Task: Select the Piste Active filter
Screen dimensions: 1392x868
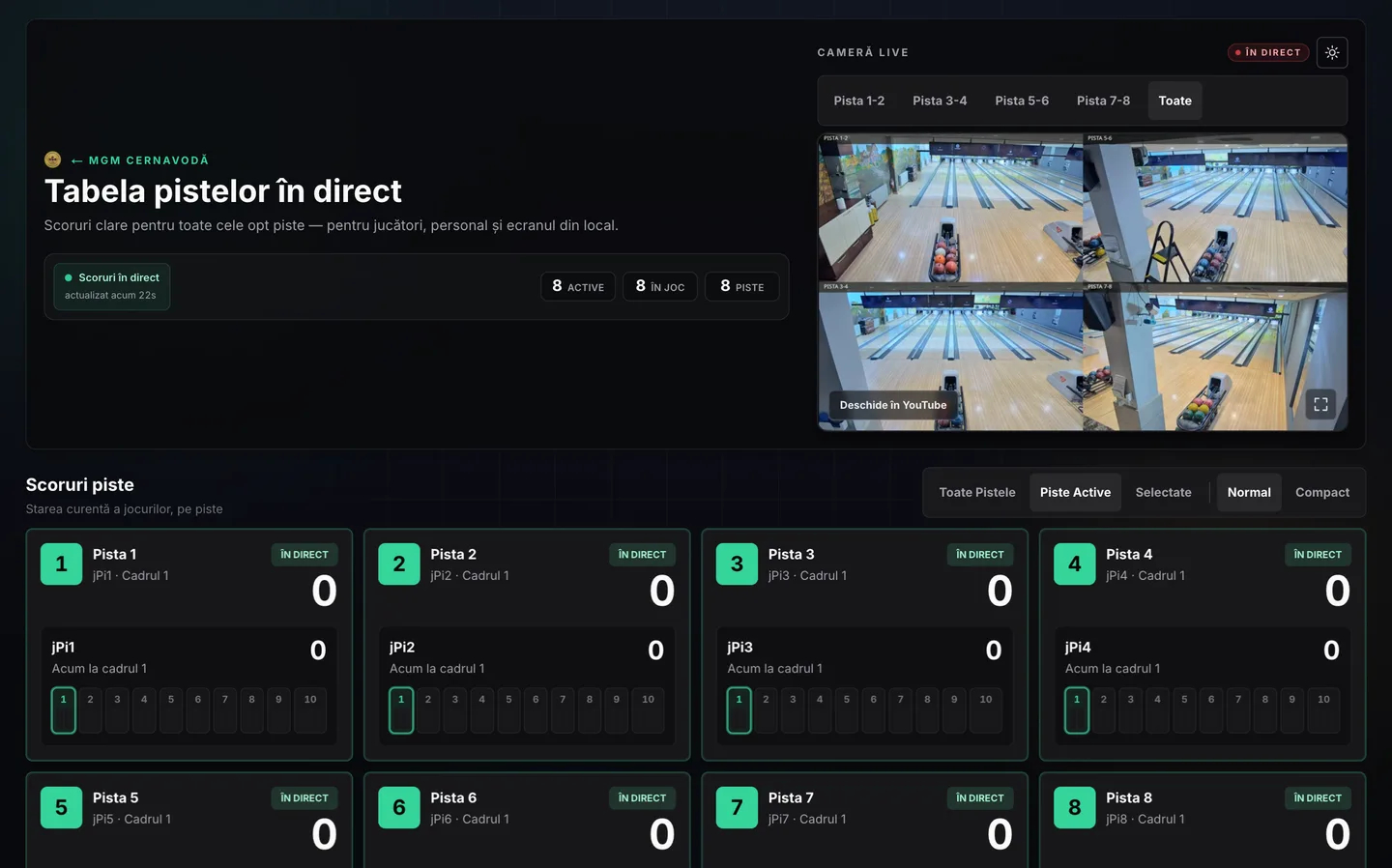Action: (x=1075, y=492)
